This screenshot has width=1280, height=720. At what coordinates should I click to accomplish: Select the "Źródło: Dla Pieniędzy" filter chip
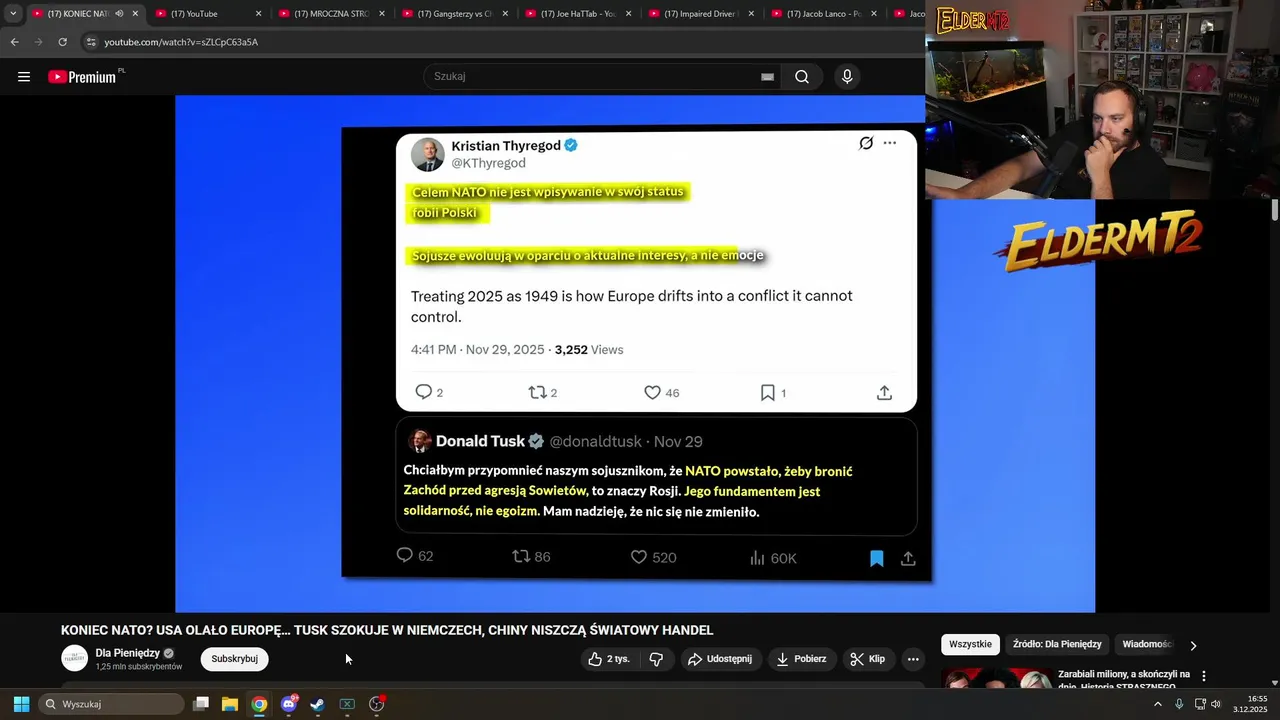click(x=1057, y=645)
